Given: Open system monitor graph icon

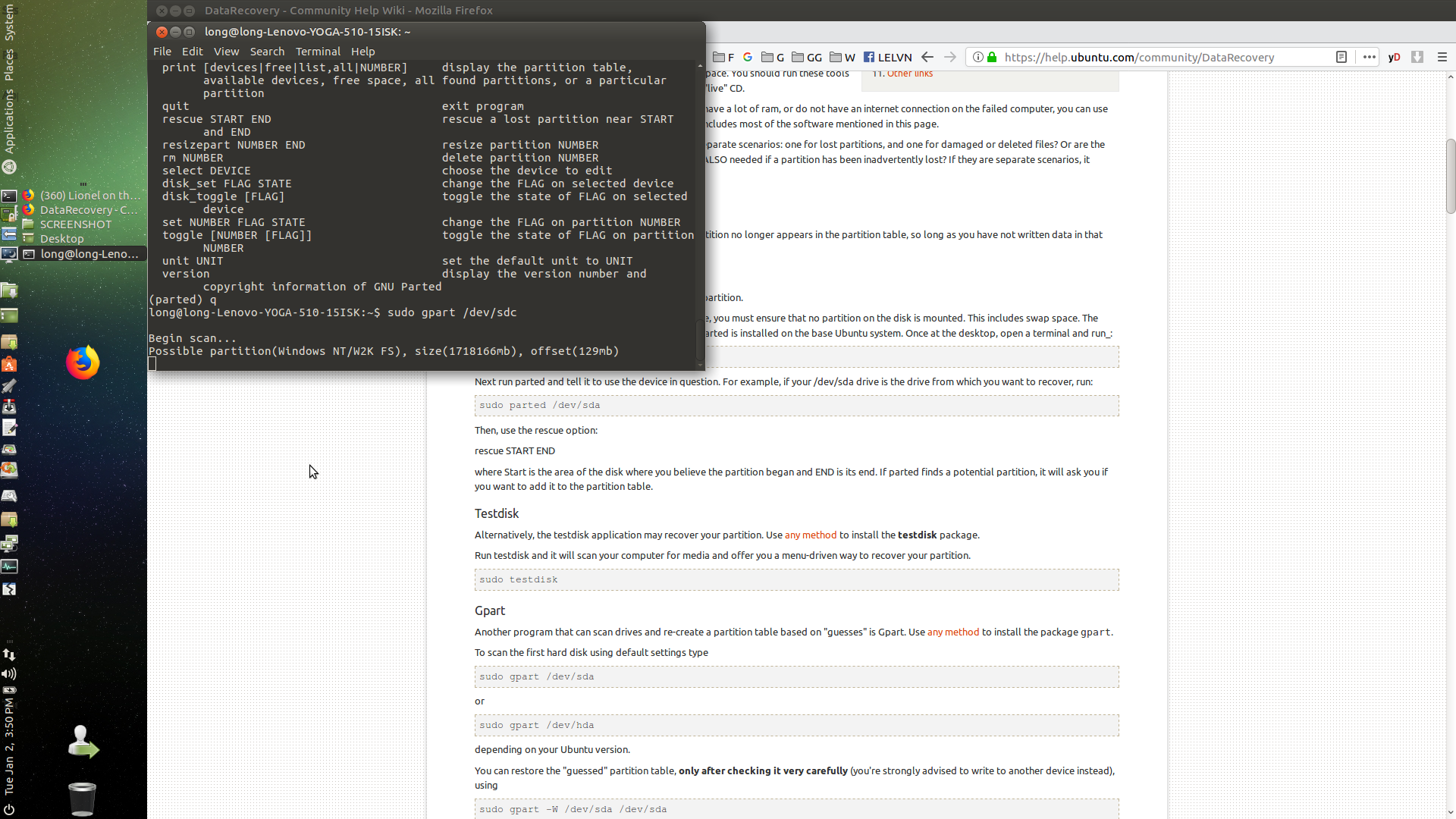Looking at the screenshot, I should click(x=9, y=566).
